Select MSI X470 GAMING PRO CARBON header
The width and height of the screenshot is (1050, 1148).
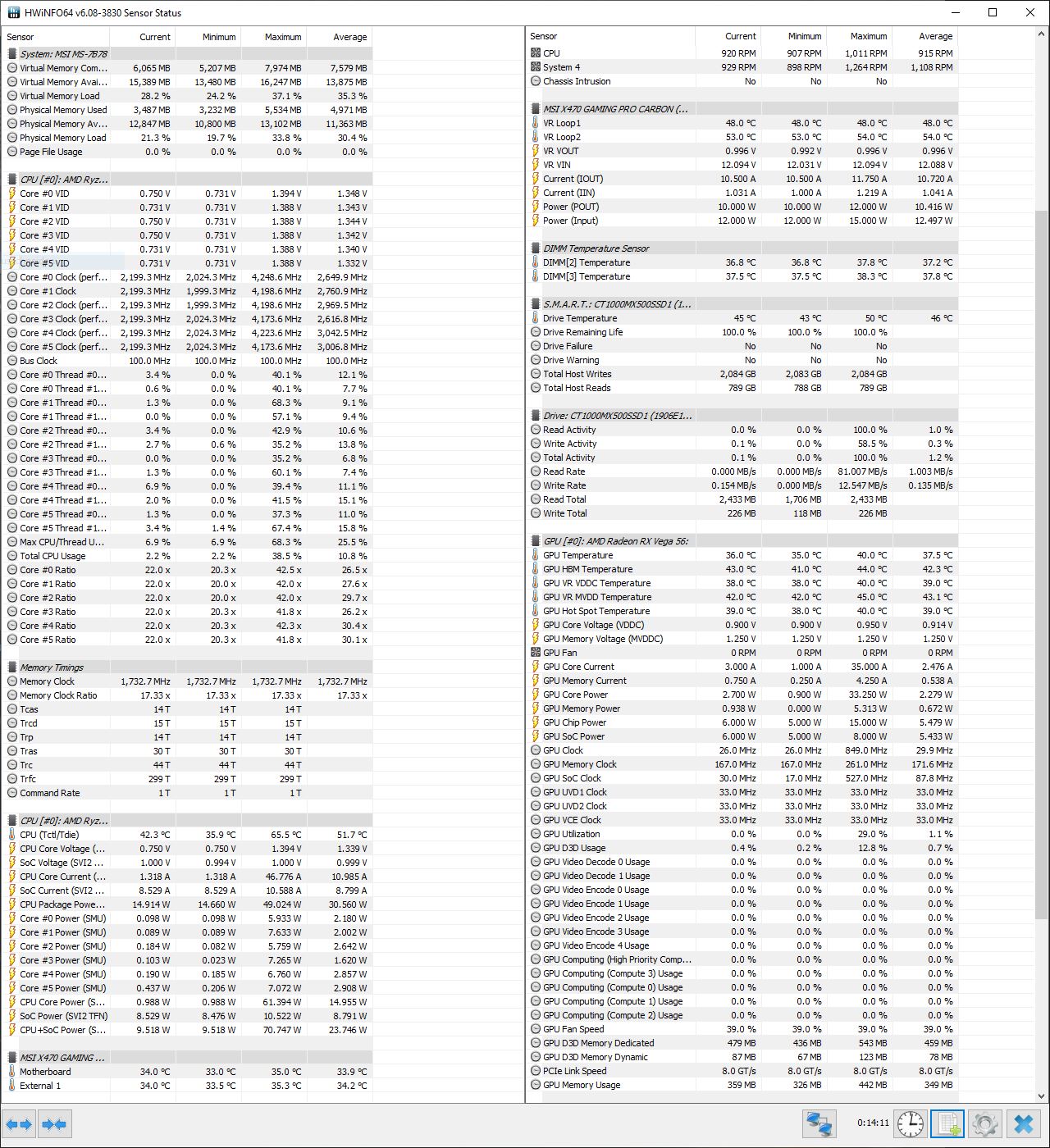(743, 109)
